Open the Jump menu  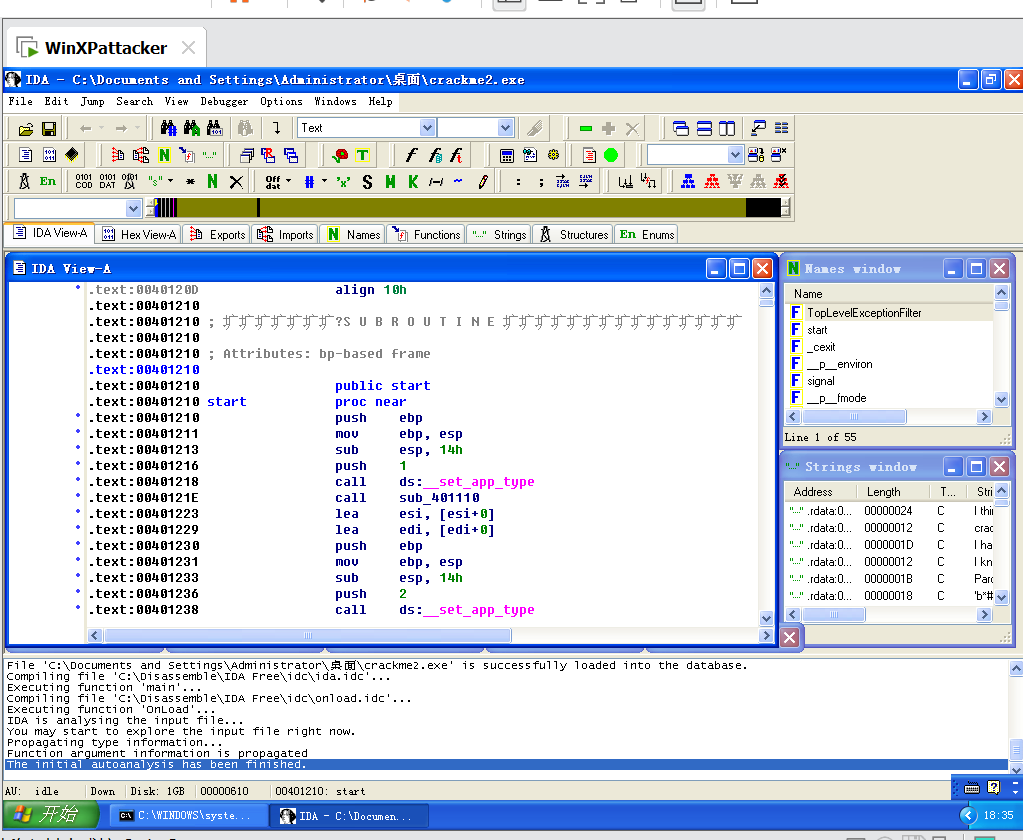click(x=92, y=101)
